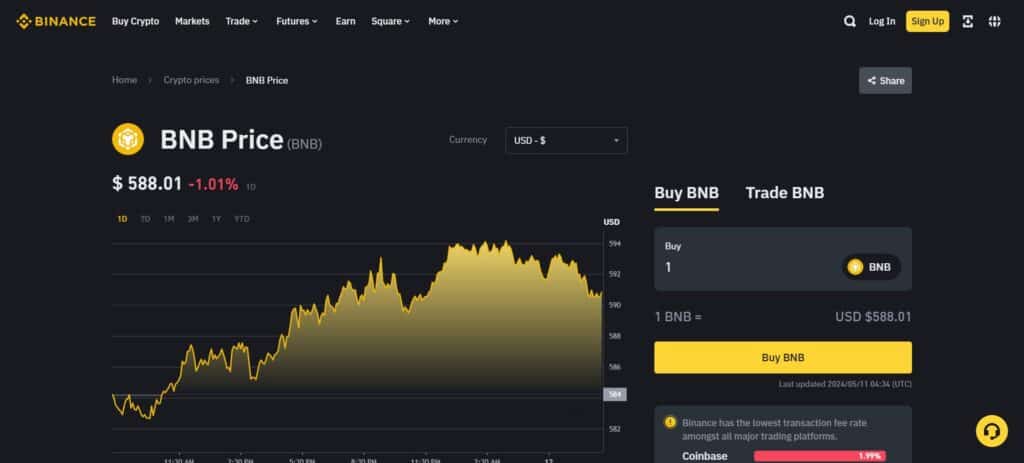The image size is (1024, 463).
Task: Click the Binance logo
Action: [x=56, y=22]
